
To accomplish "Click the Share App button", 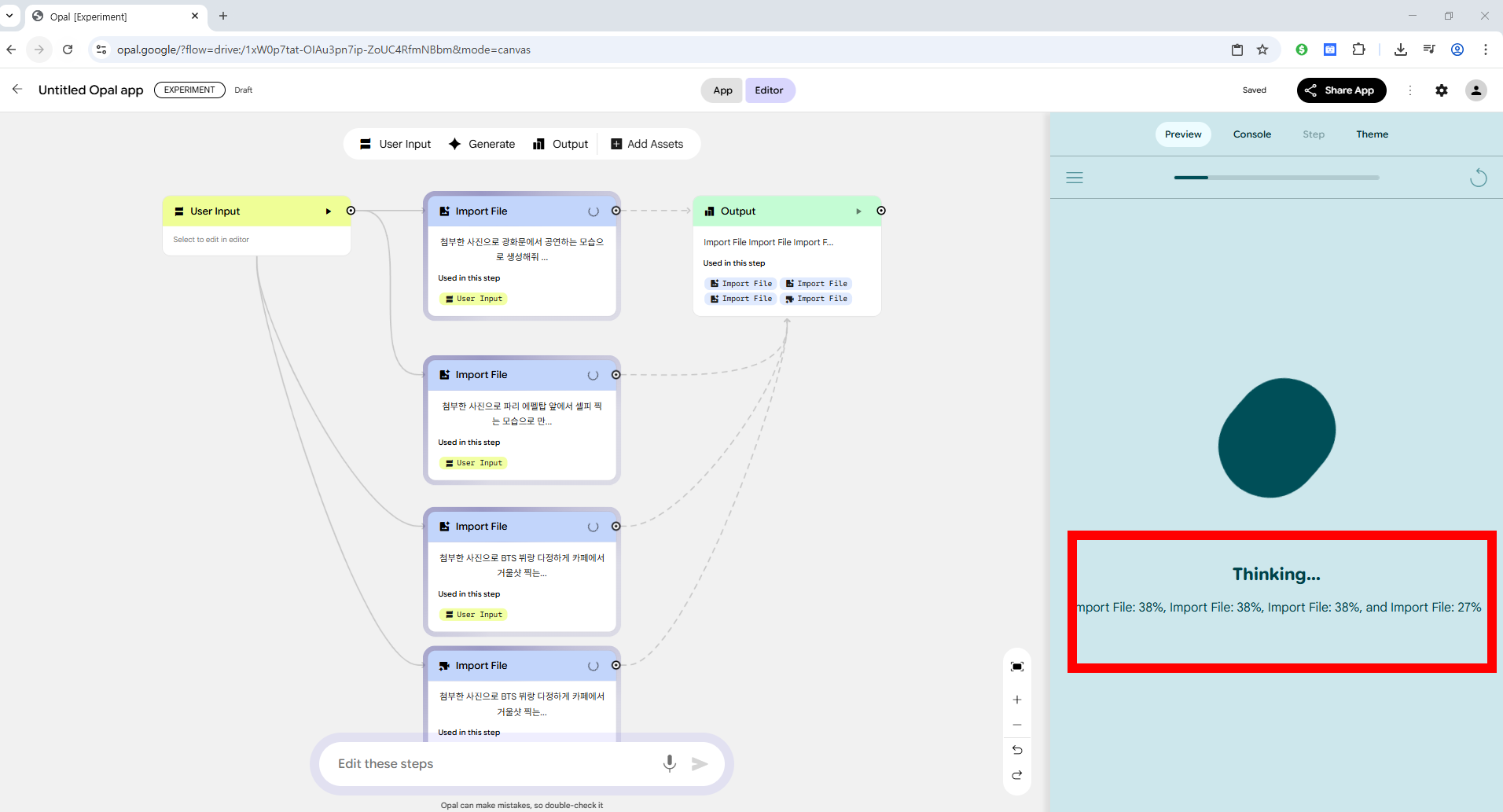I will tap(1341, 90).
